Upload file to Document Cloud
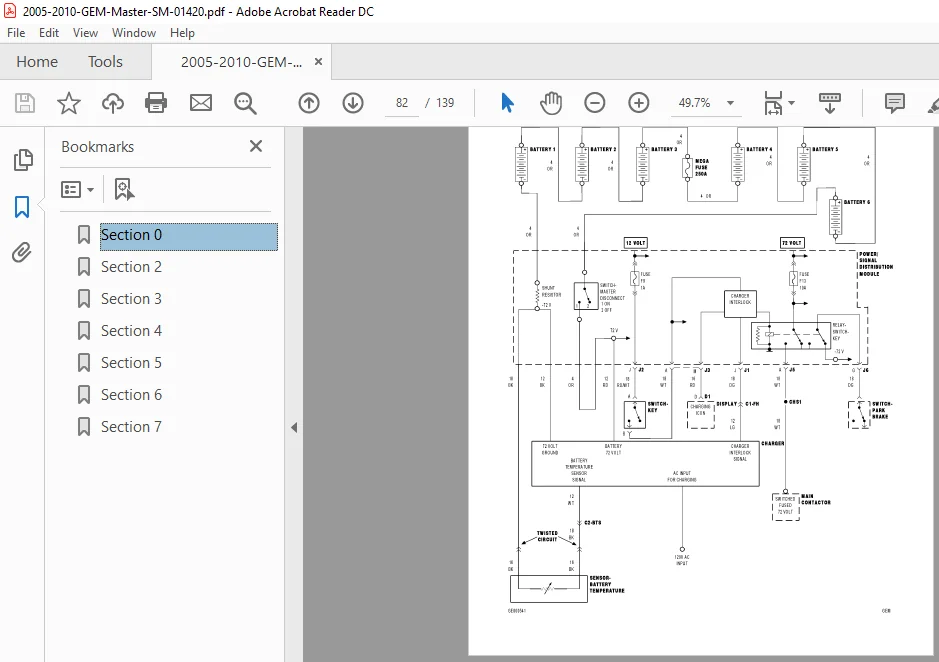The image size is (939, 662). pyautogui.click(x=113, y=103)
